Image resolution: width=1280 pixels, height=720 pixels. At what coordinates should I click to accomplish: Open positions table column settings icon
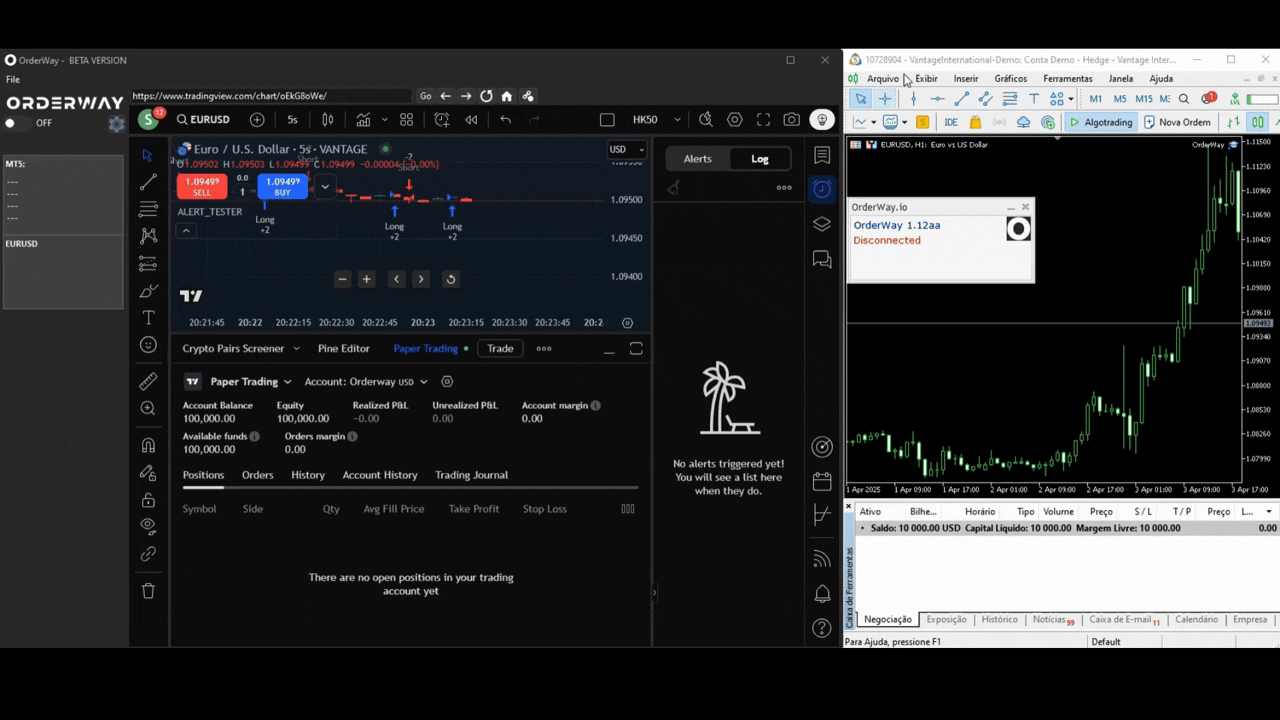click(628, 509)
